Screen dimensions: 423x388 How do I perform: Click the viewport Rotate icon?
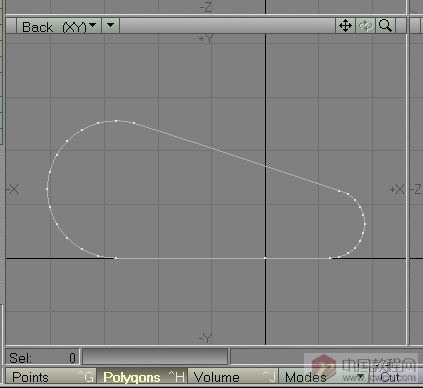click(x=365, y=26)
